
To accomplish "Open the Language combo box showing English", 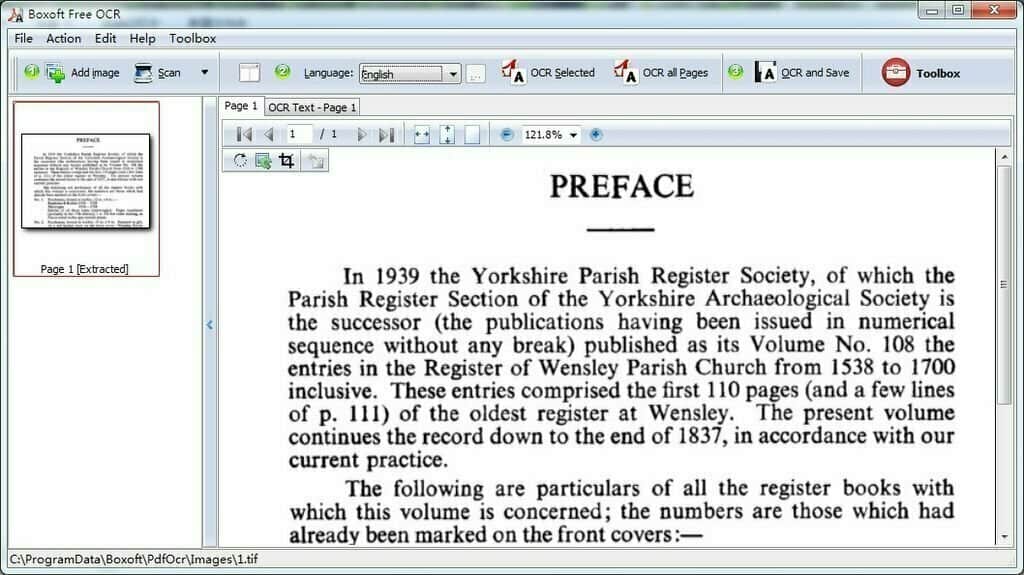I will pyautogui.click(x=410, y=73).
